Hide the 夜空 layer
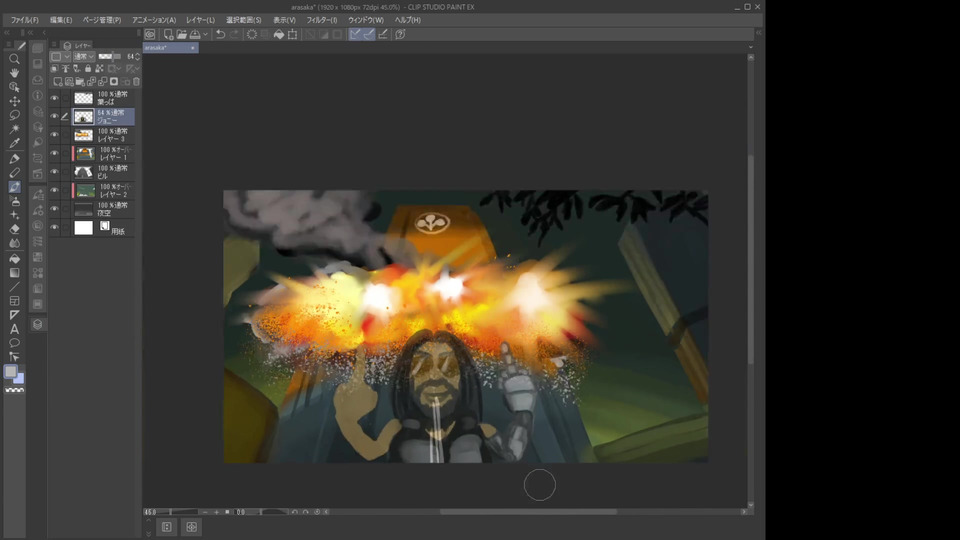 [x=54, y=209]
